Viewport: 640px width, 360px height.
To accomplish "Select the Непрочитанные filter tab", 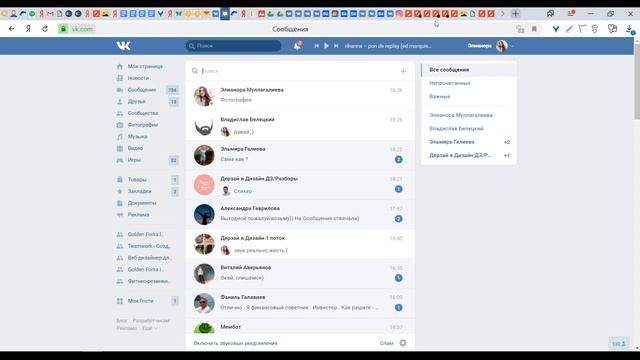I will 469,83.
